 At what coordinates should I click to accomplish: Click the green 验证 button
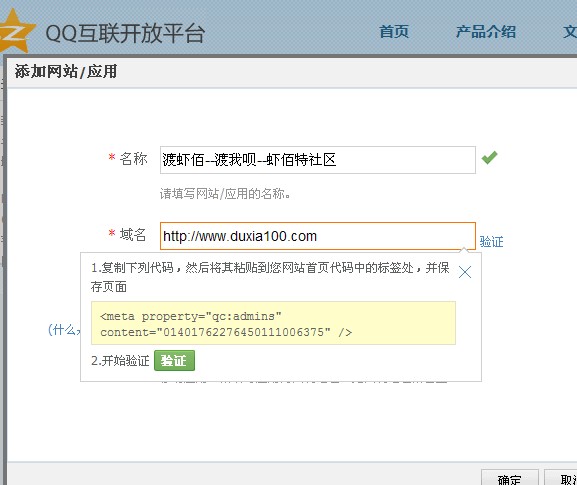[174, 361]
